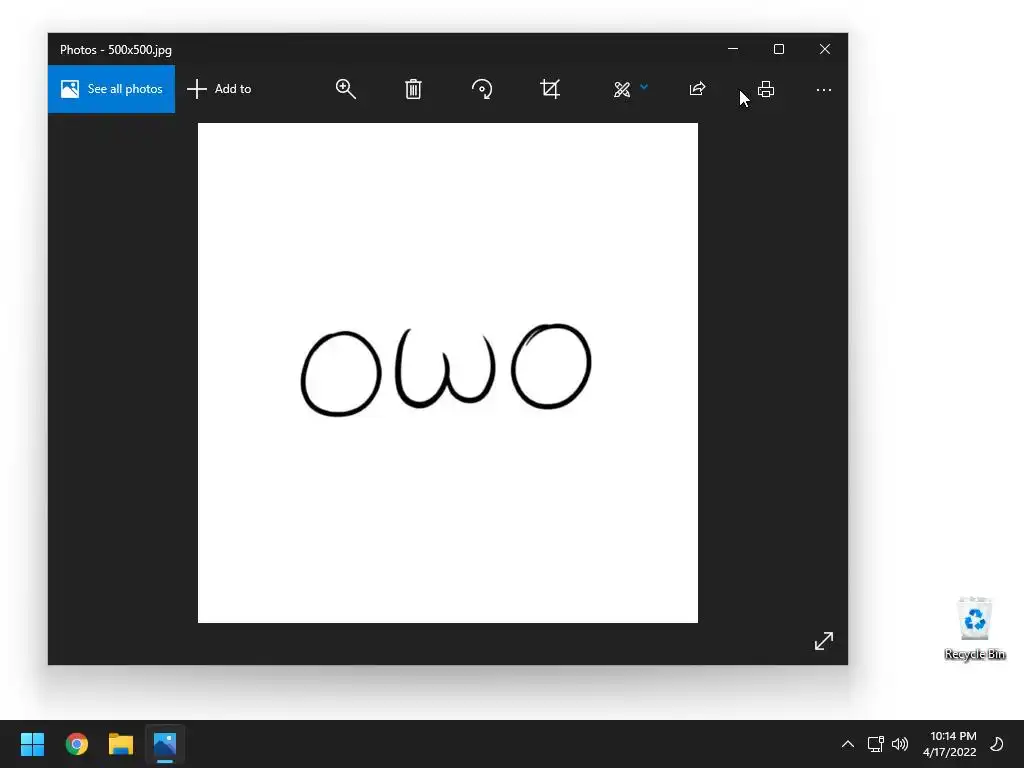Image resolution: width=1024 pixels, height=768 pixels.
Task: Zoom in with the magnifier icon
Action: (345, 89)
